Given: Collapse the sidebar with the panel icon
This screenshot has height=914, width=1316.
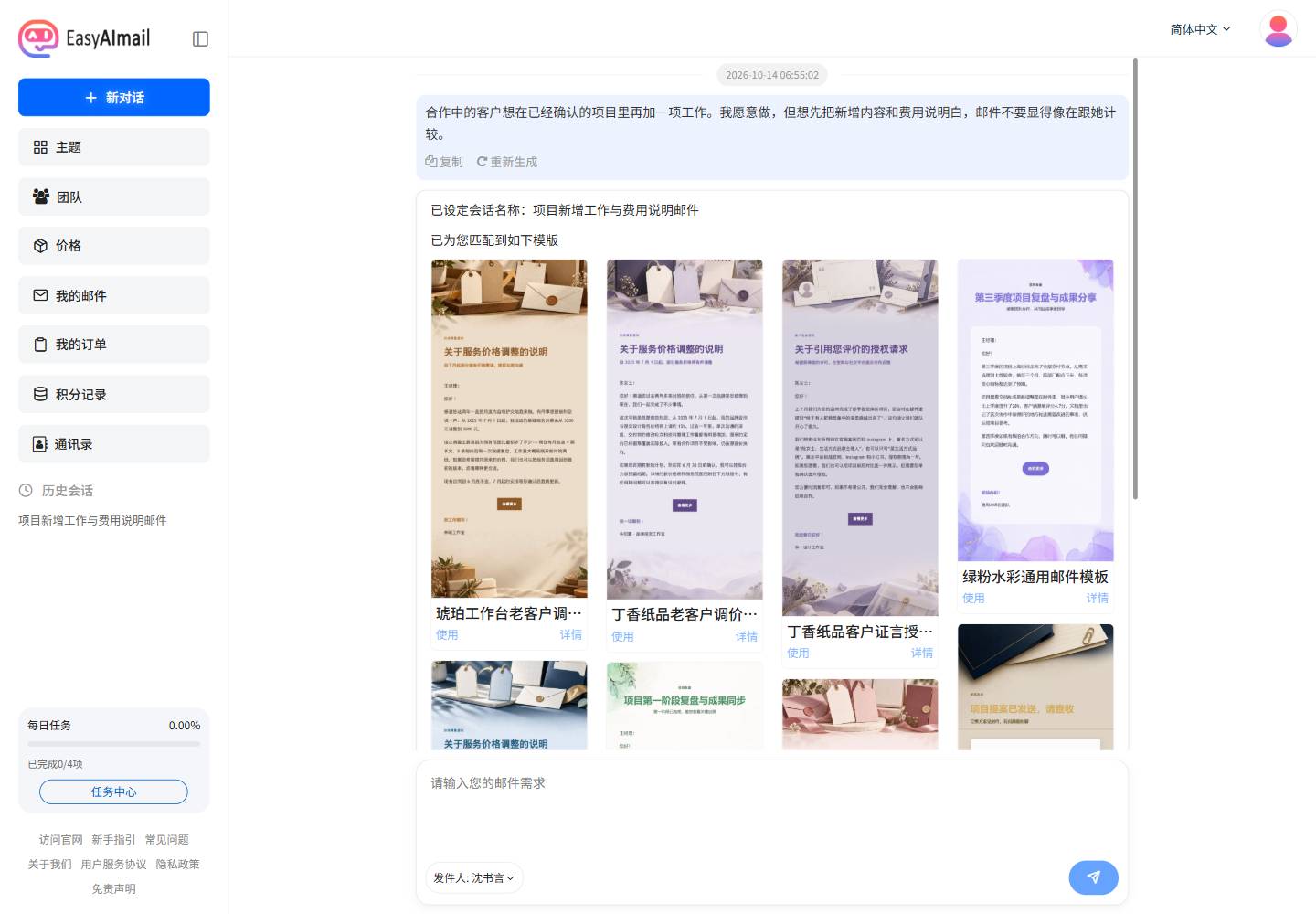Looking at the screenshot, I should pos(201,38).
